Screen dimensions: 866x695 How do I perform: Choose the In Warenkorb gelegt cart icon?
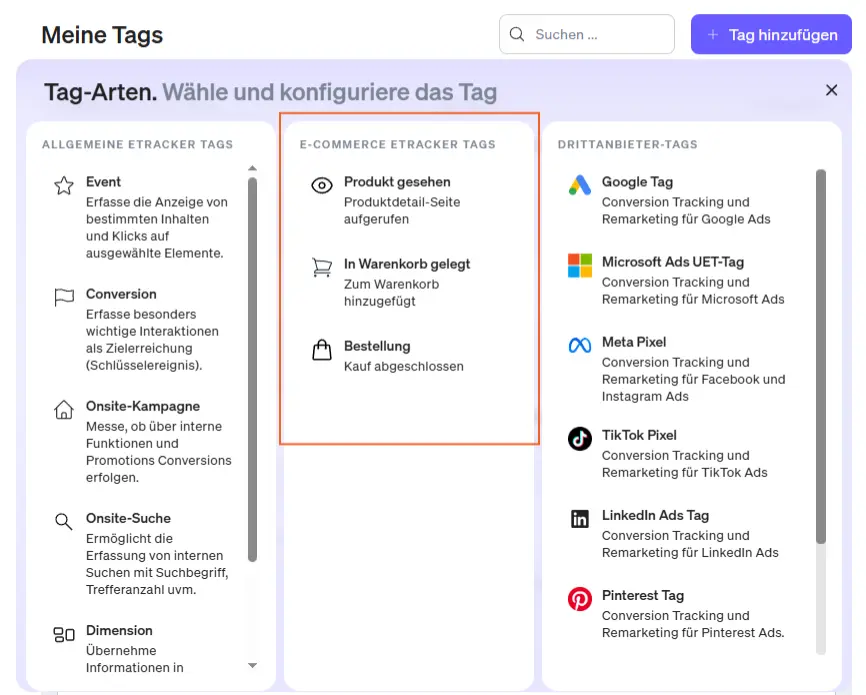pyautogui.click(x=321, y=267)
